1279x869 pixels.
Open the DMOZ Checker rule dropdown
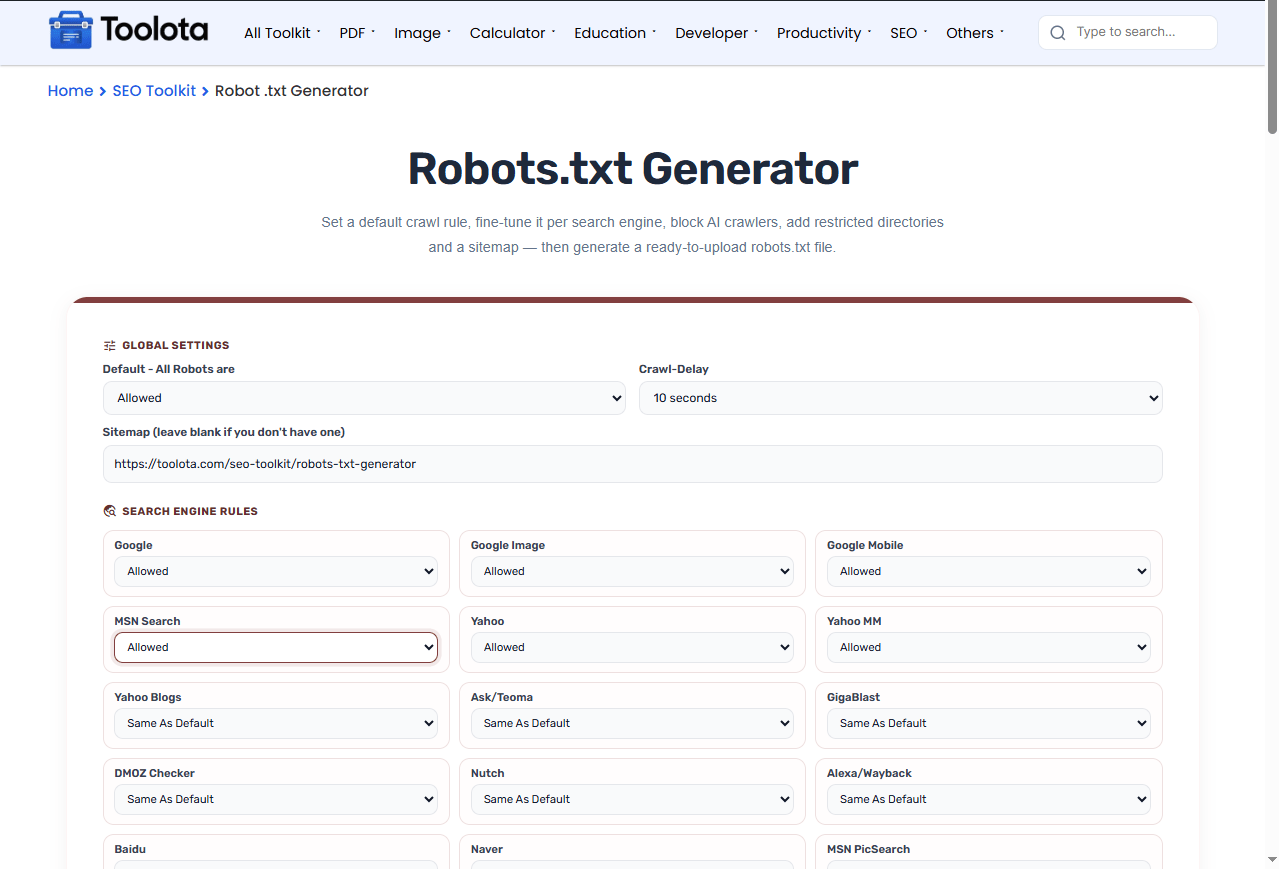276,799
